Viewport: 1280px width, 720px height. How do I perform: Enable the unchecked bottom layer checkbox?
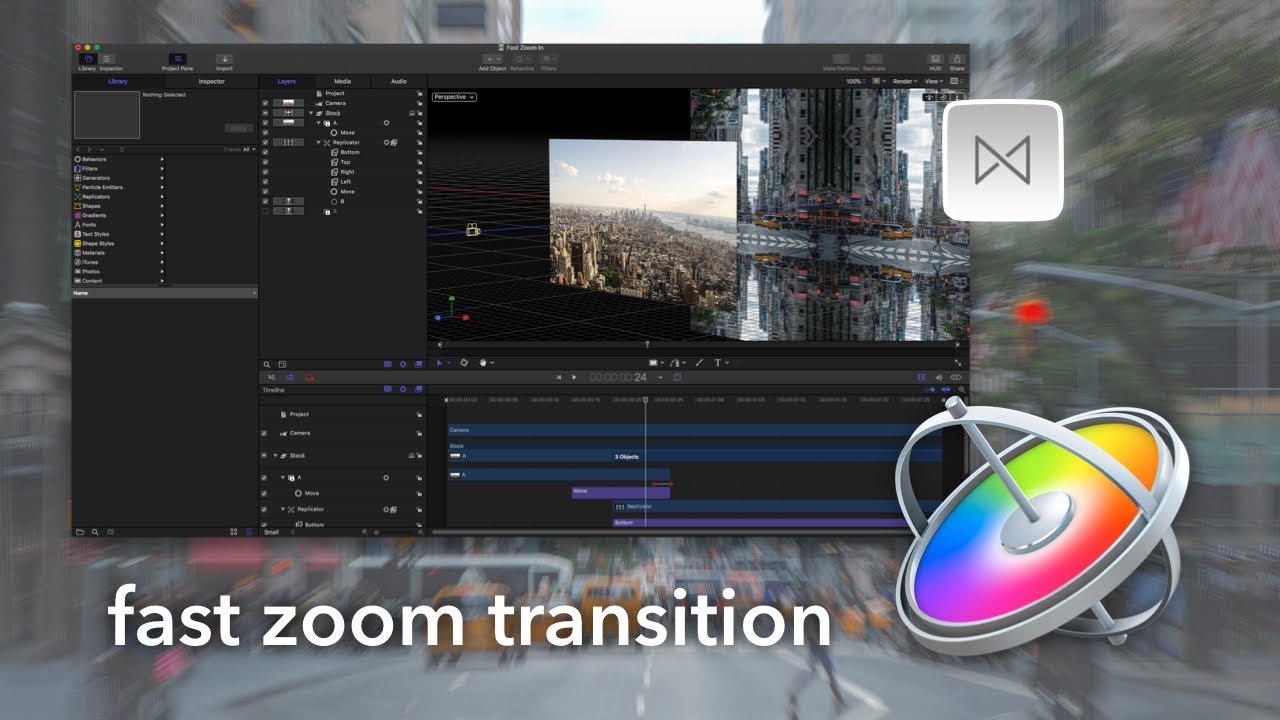coord(265,211)
